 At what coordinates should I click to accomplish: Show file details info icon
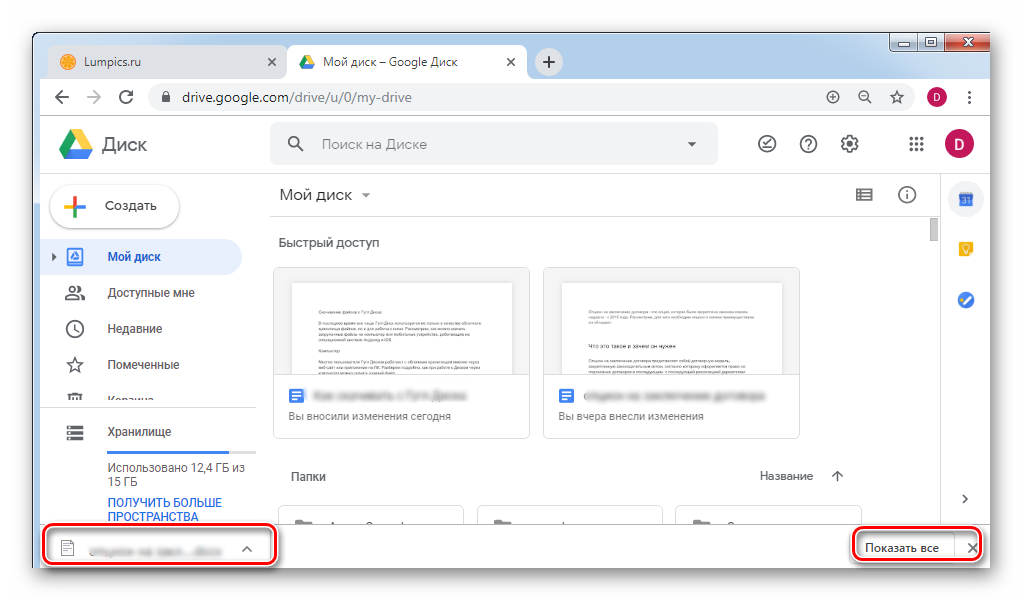907,195
